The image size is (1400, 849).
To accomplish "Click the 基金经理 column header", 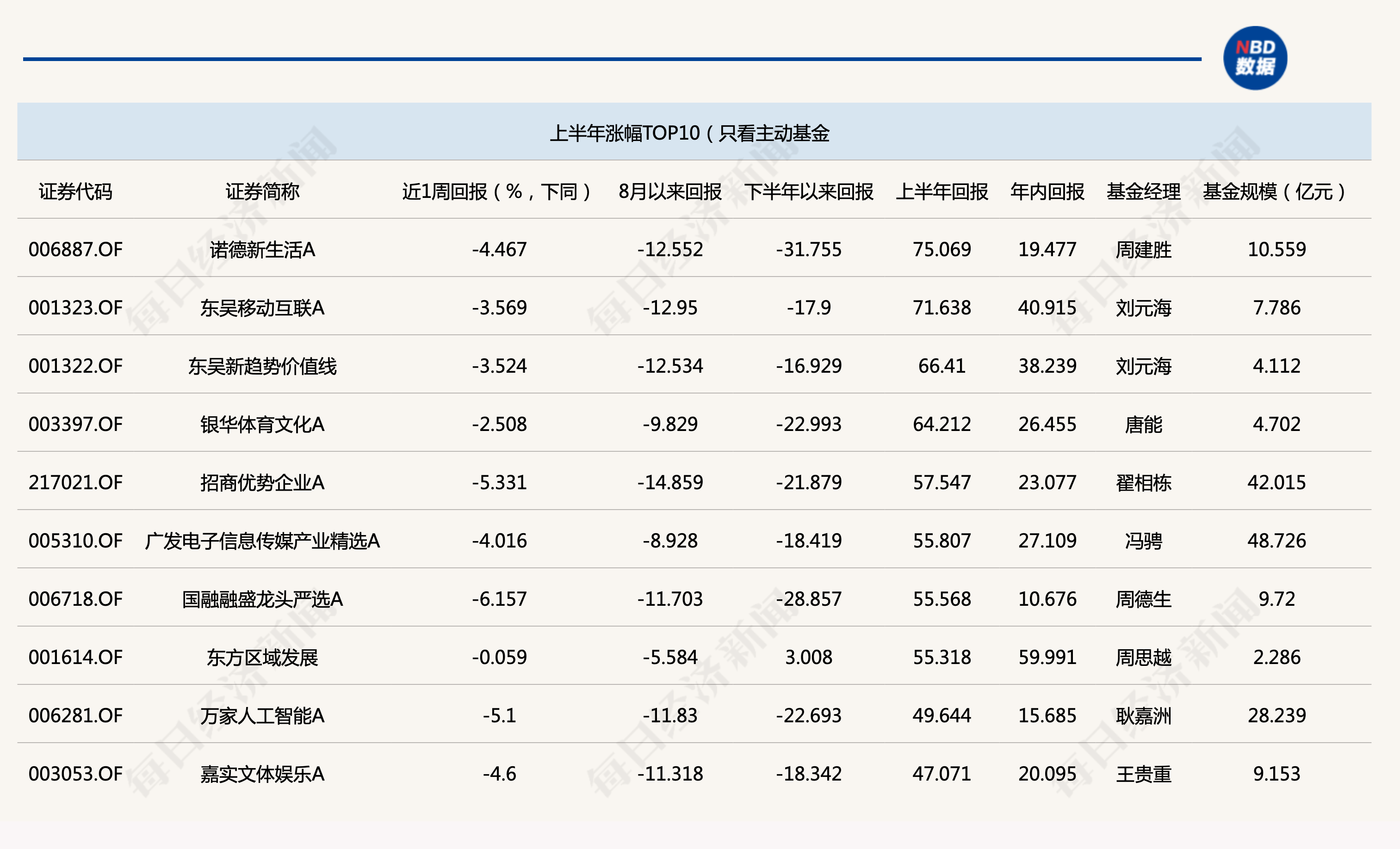I will coord(1143,191).
